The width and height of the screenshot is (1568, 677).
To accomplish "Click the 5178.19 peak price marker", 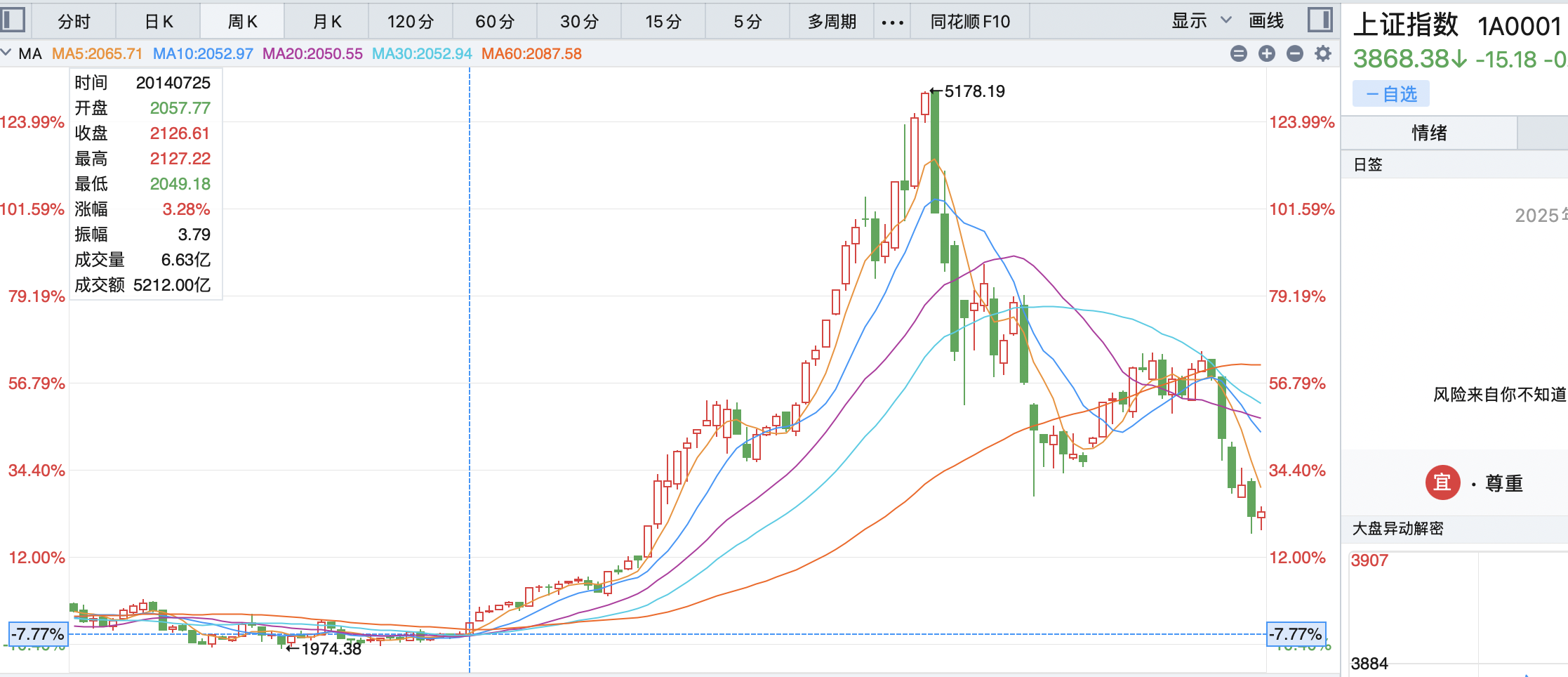I will click(x=974, y=91).
